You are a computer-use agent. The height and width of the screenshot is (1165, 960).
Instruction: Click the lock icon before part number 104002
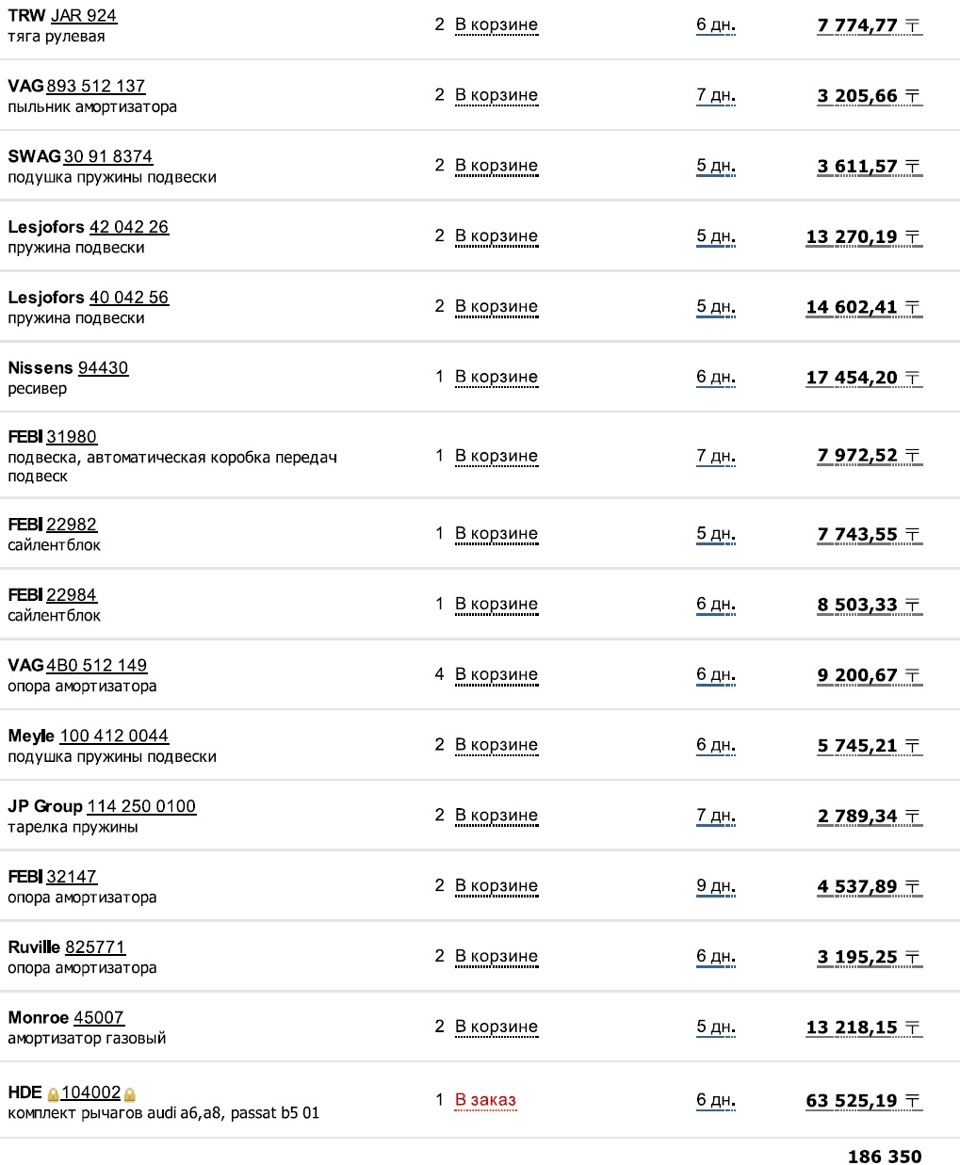pyautogui.click(x=53, y=1094)
